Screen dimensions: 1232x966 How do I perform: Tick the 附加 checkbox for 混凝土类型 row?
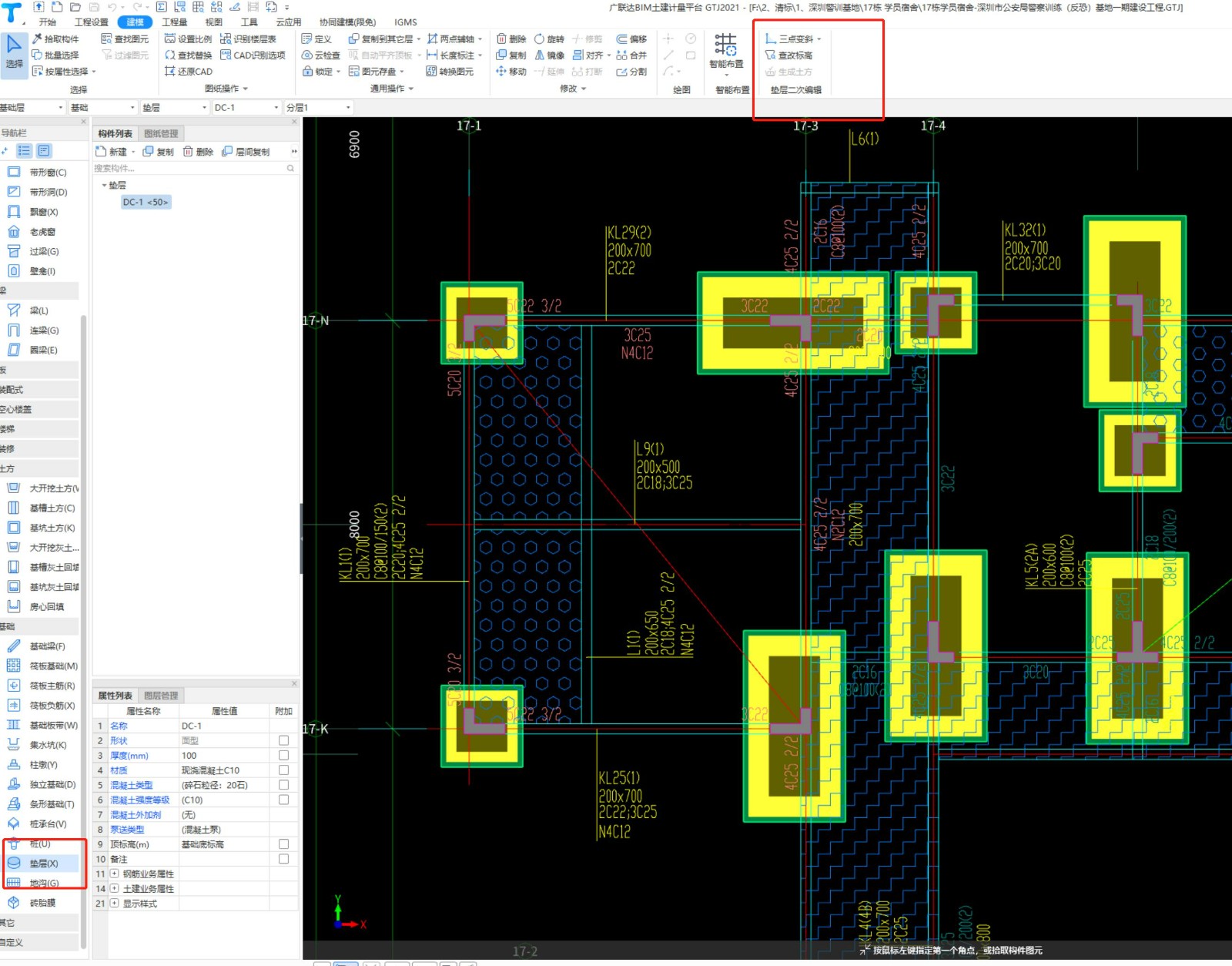pyautogui.click(x=283, y=785)
